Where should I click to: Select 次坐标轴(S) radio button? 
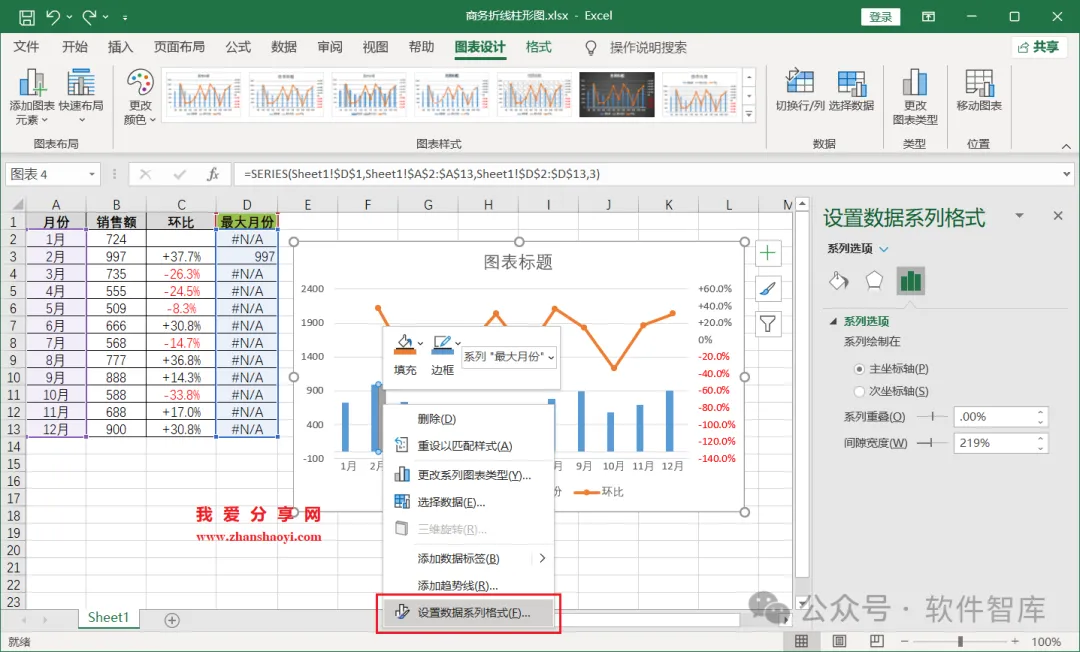(x=859, y=391)
